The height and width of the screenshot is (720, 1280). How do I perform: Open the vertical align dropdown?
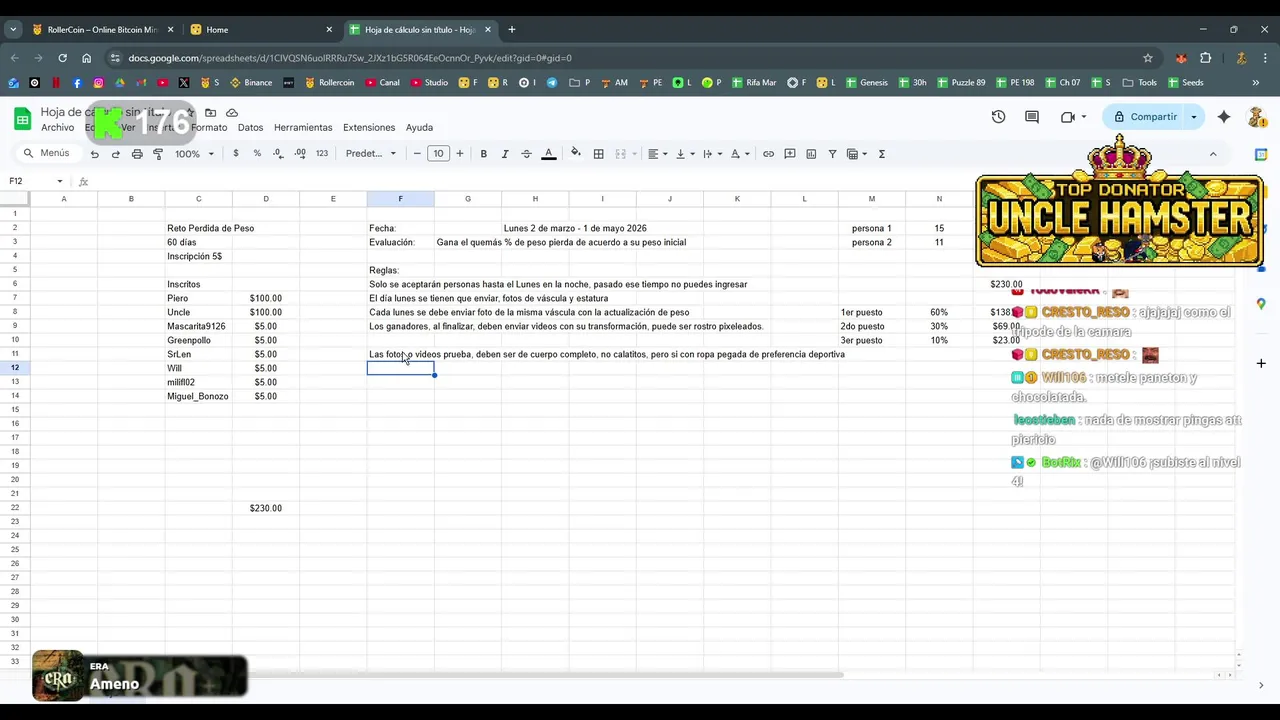pyautogui.click(x=685, y=154)
